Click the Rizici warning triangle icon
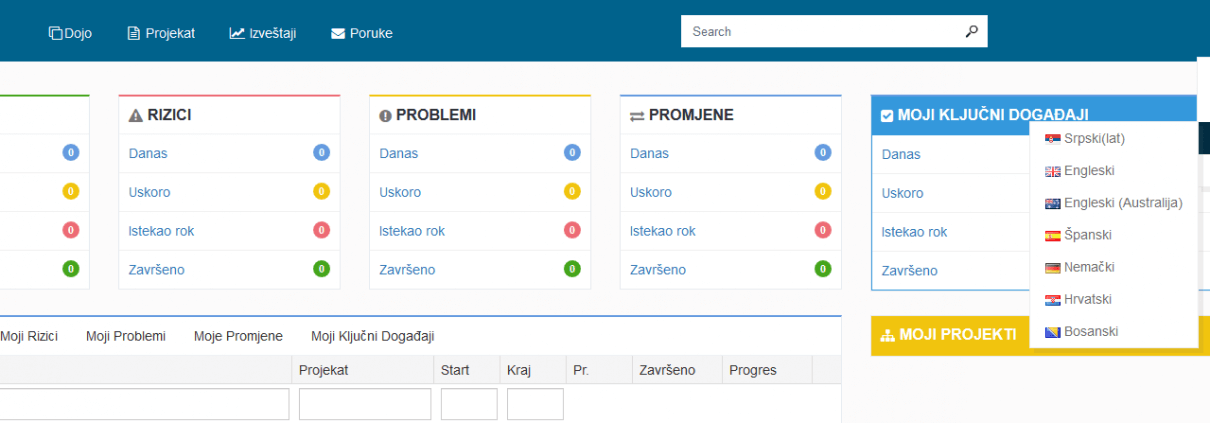The image size is (1210, 423). click(x=136, y=116)
